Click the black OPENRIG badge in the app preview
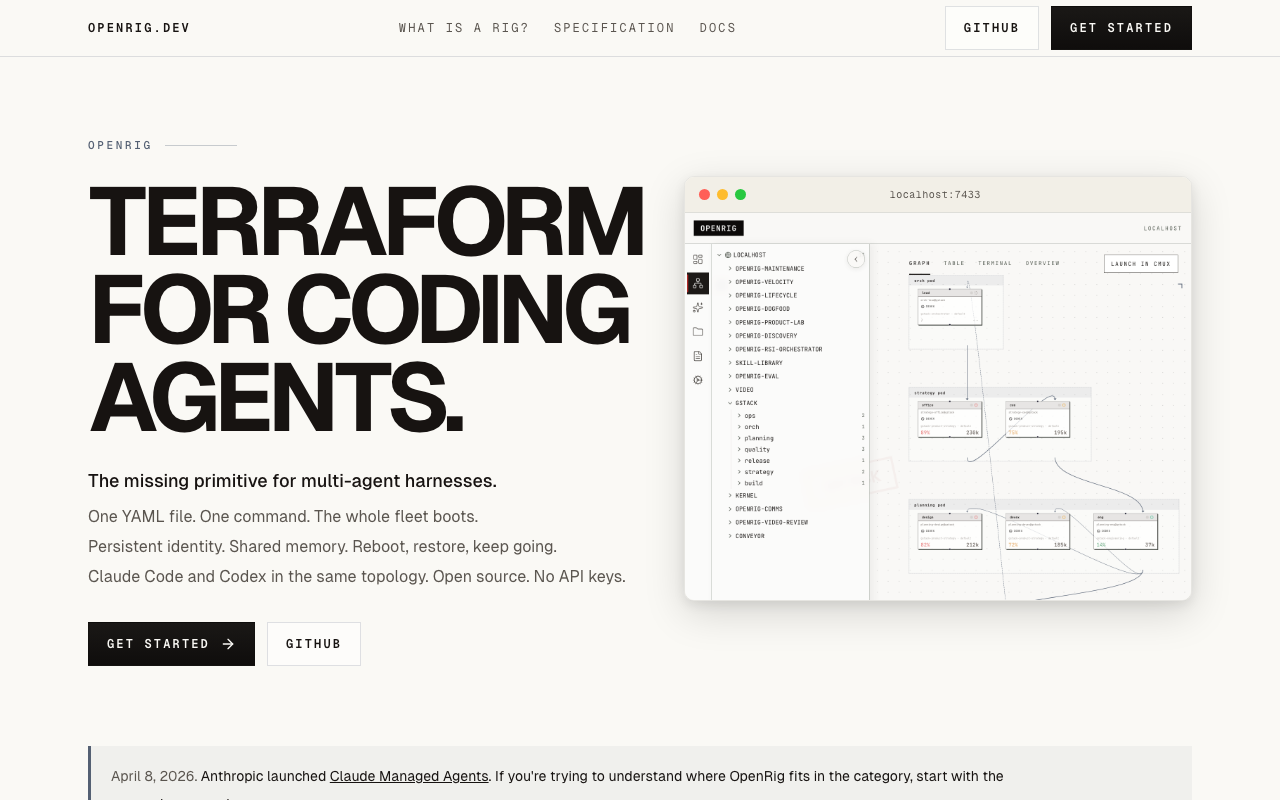The width and height of the screenshot is (1280, 800). [x=718, y=228]
